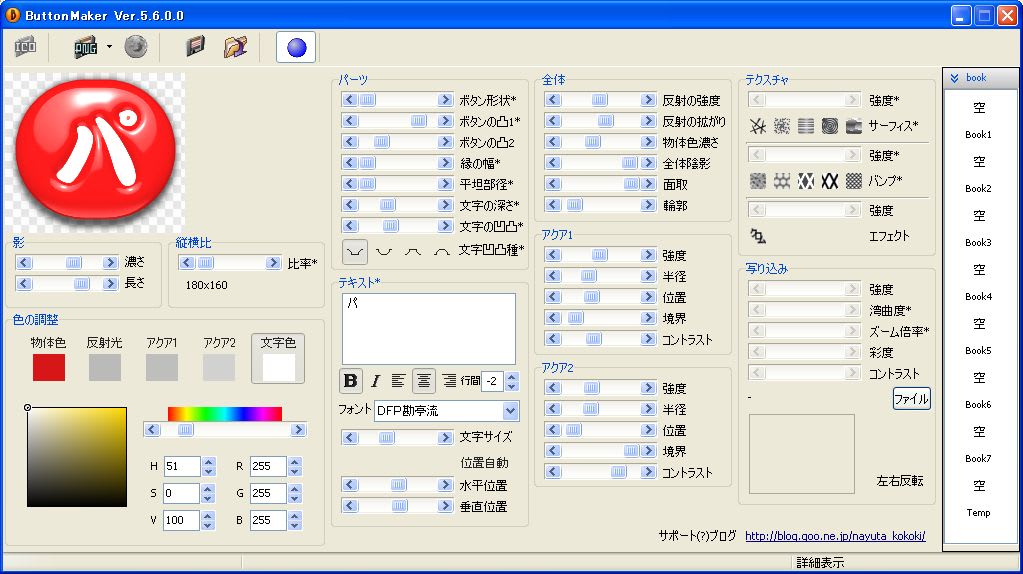The height and width of the screenshot is (574, 1023).
Task: Open the dropdown arrow beside PNG icon
Action: pos(109,47)
